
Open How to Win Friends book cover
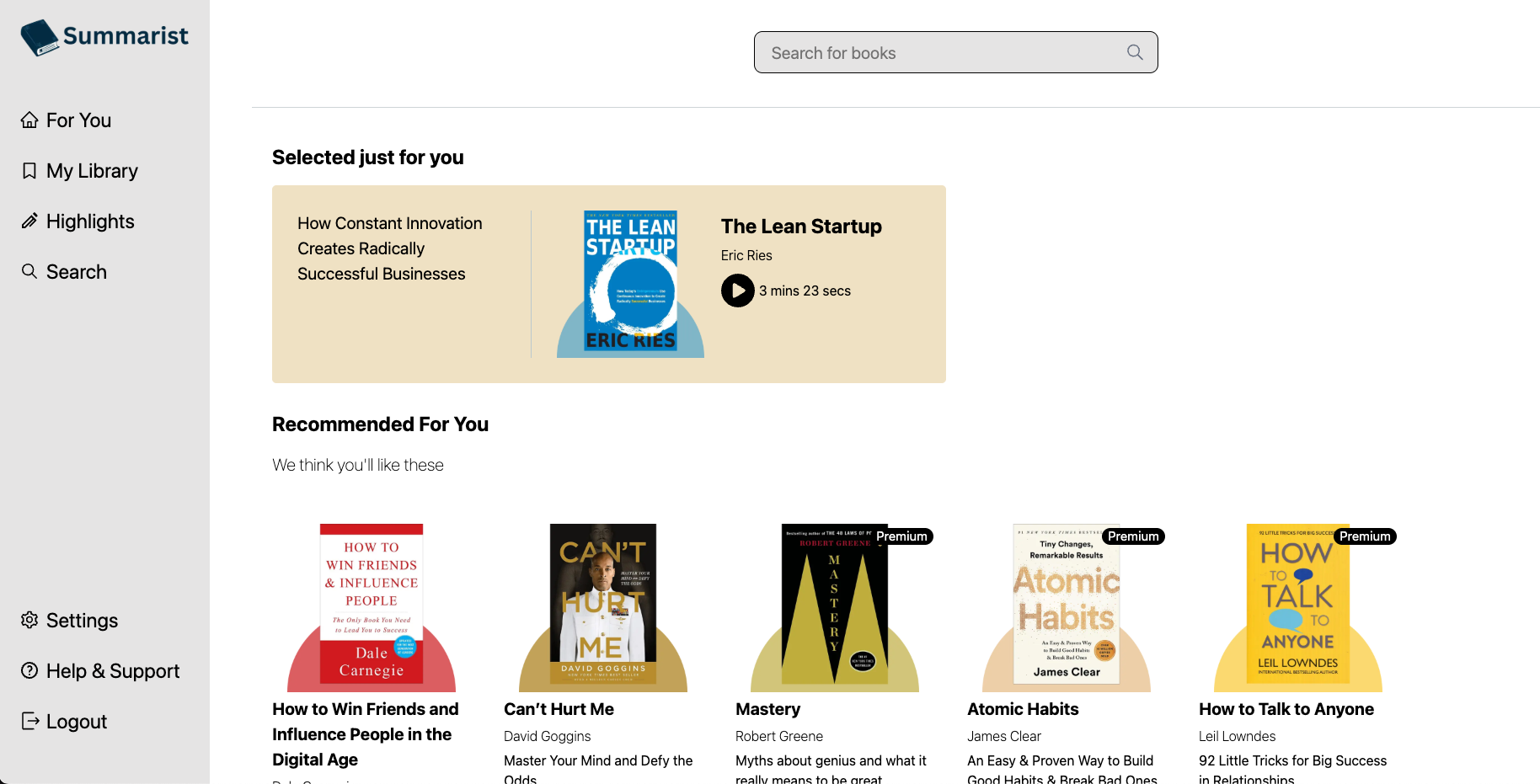pos(372,604)
